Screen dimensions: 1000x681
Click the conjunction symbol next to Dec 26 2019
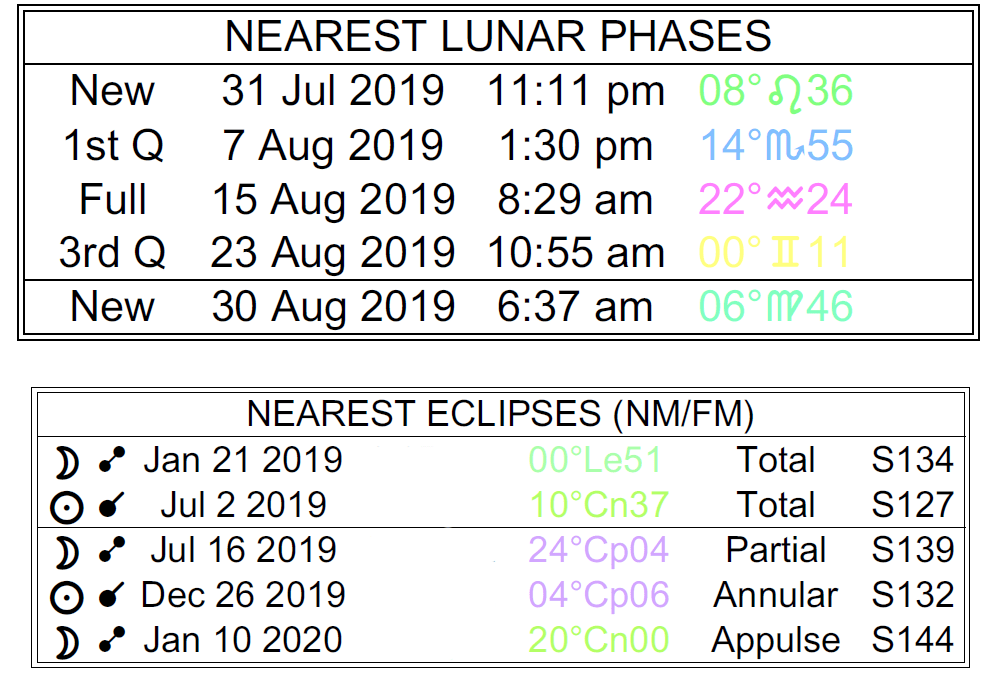(112, 597)
